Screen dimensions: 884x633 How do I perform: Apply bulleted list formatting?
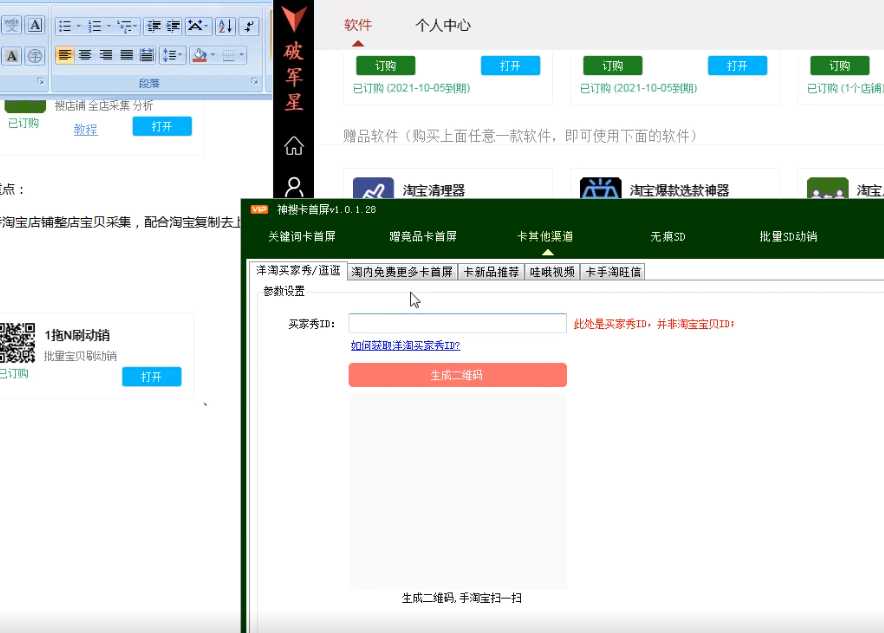point(65,26)
